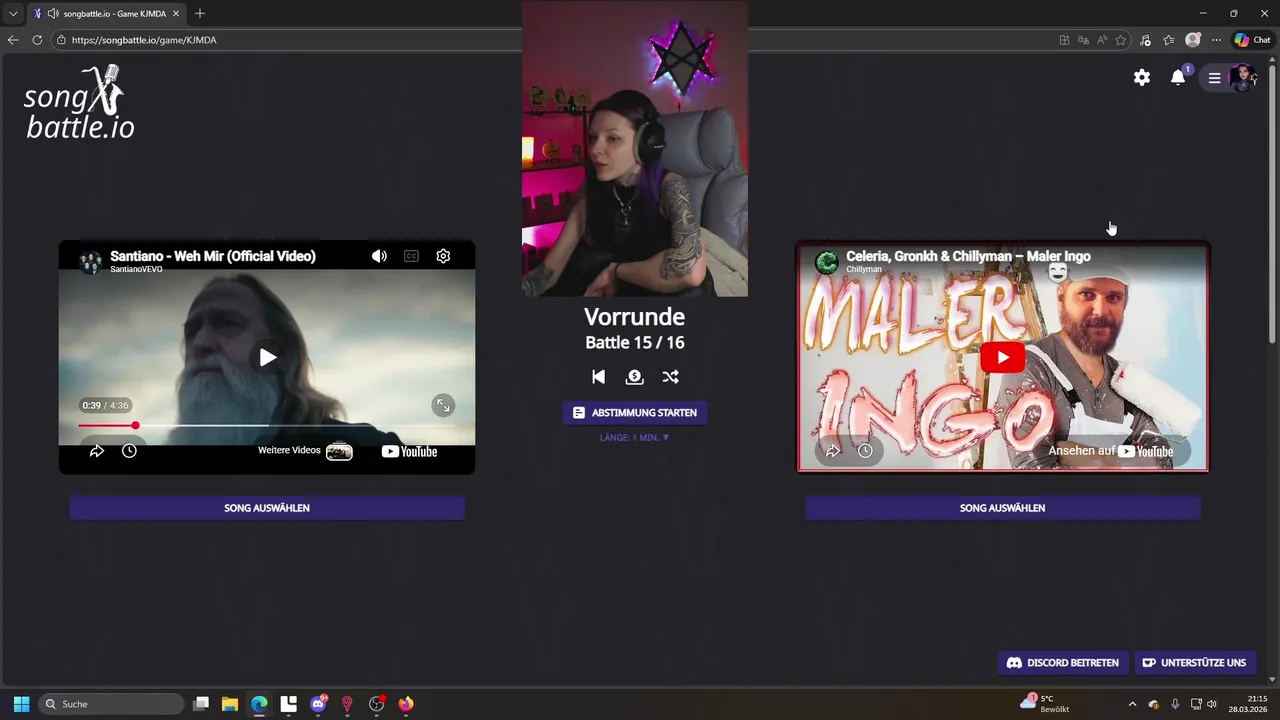Screen dimensions: 1280x720
Task: Share the Maler Ingo video
Action: click(x=833, y=451)
